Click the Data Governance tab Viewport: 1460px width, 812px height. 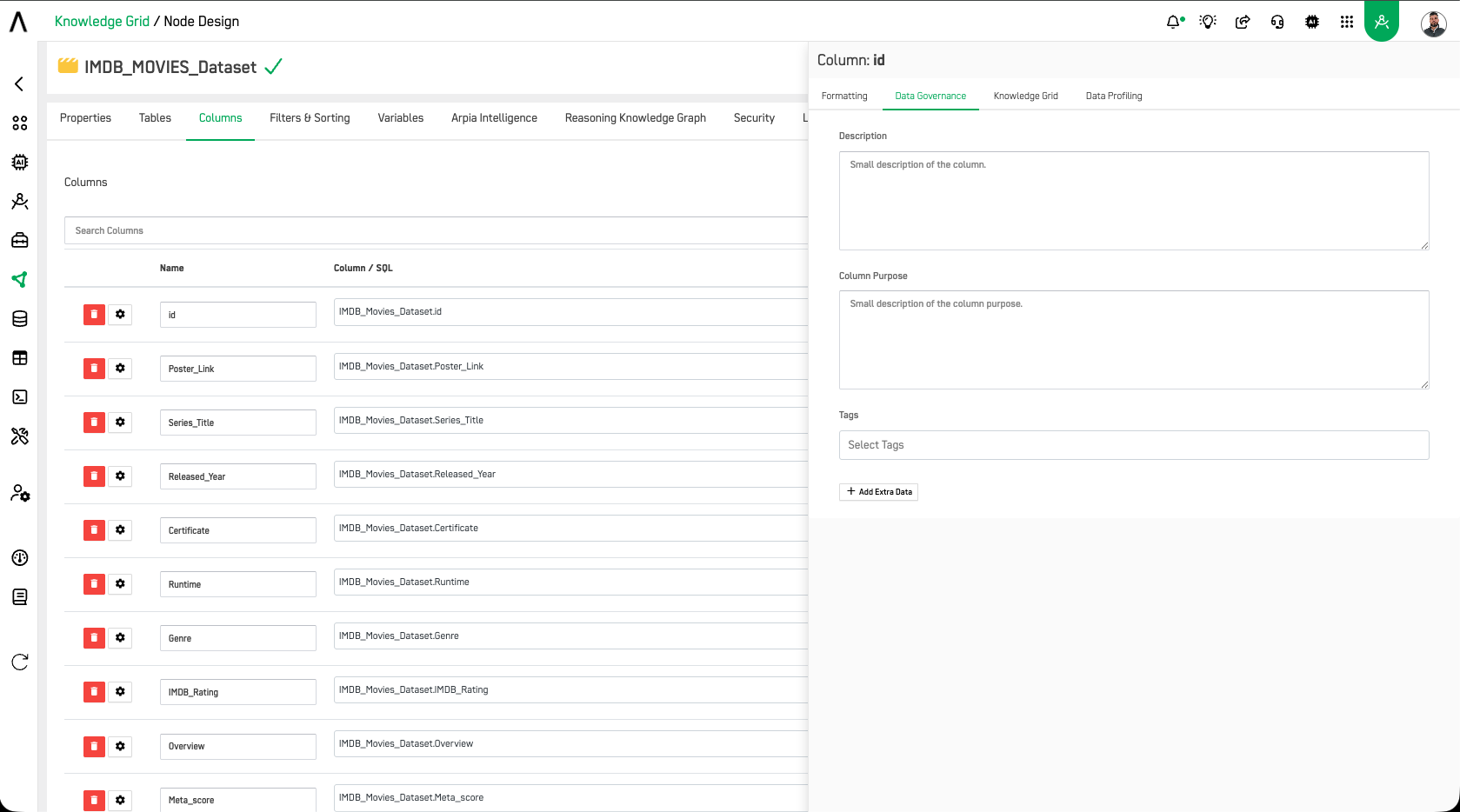point(930,96)
